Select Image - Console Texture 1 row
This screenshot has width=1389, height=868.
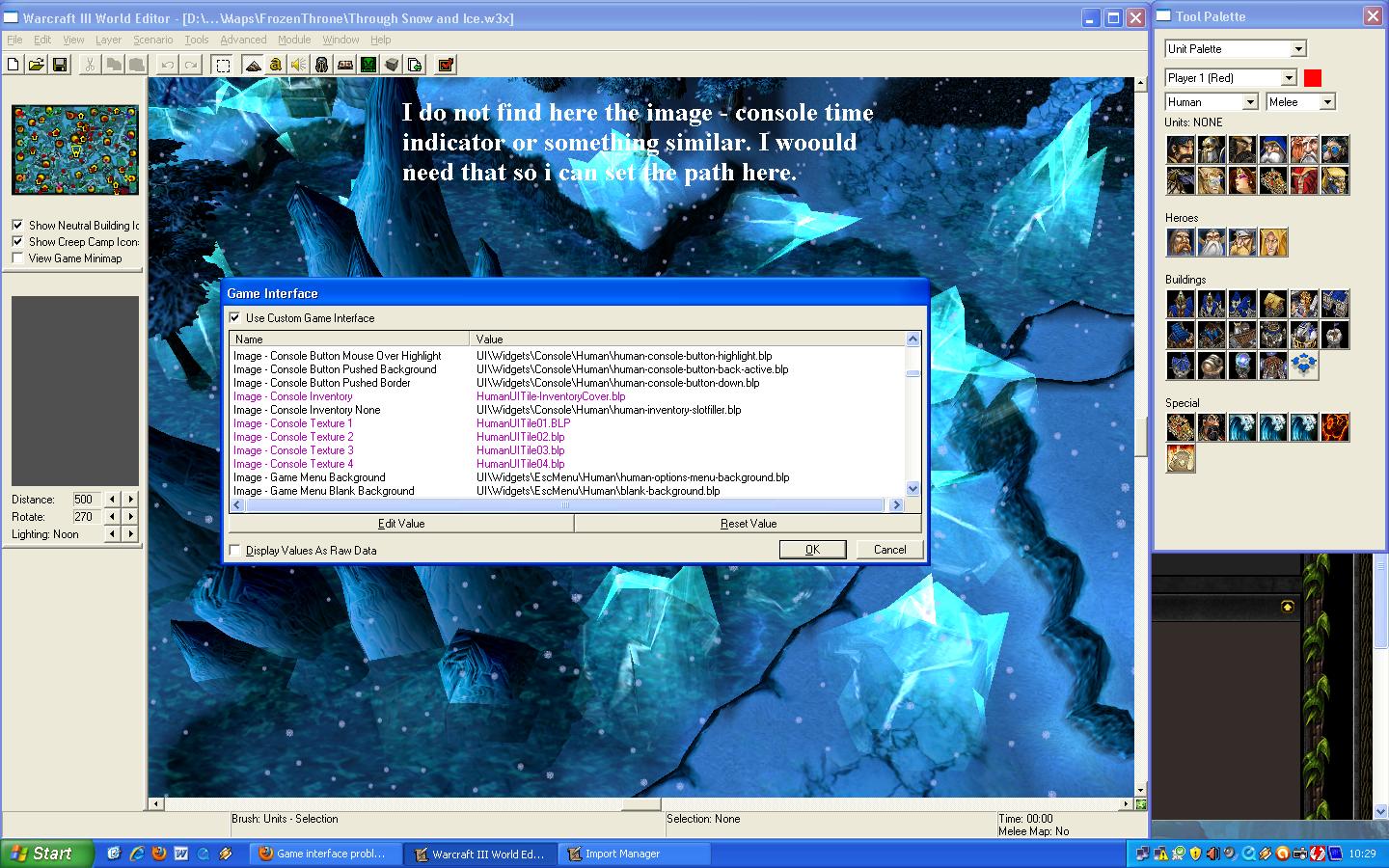point(568,422)
